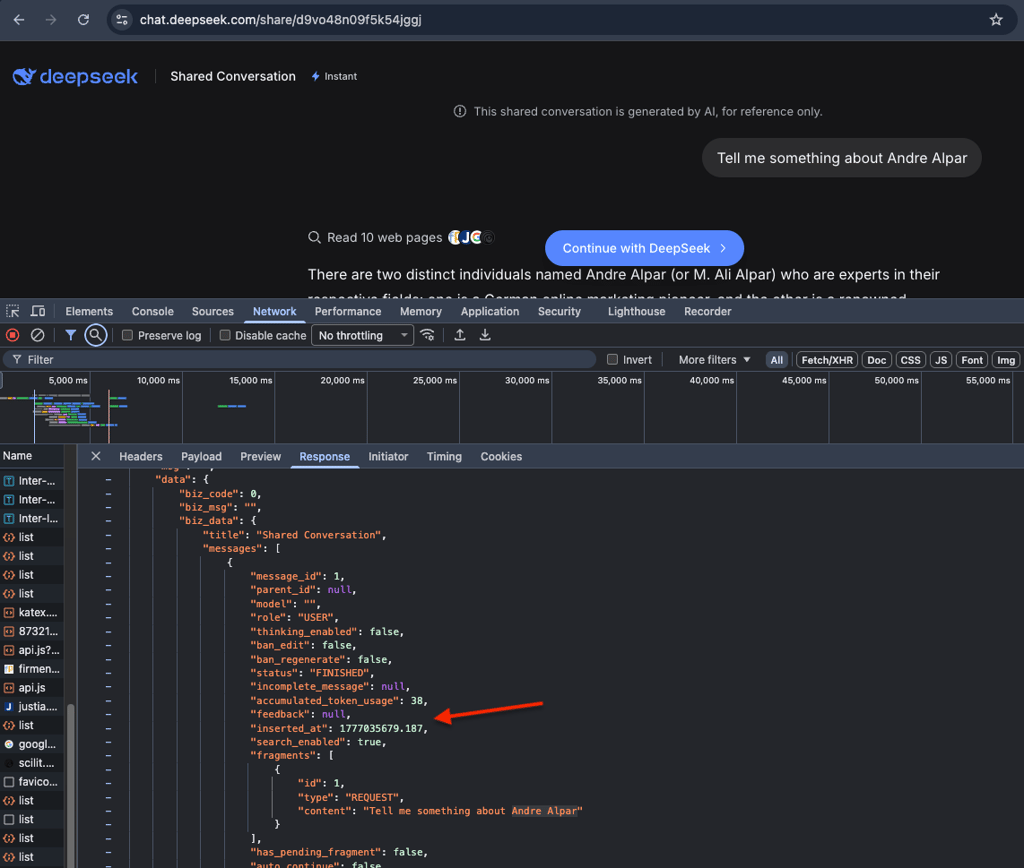Check the Invert filter checkbox
Screen dimensions: 1024x868
coord(612,359)
